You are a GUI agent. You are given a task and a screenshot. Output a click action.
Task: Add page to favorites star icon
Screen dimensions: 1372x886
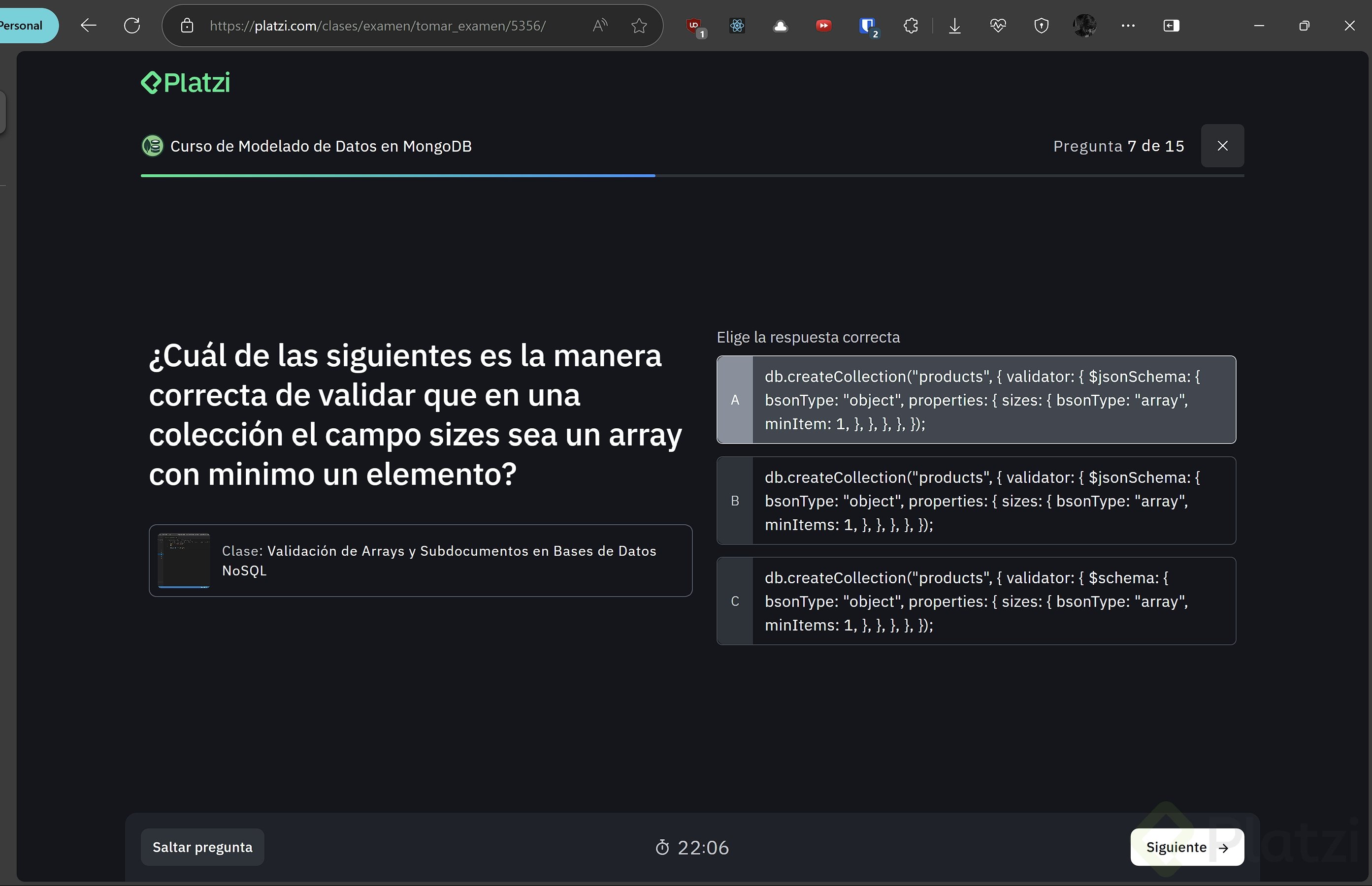pos(639,25)
